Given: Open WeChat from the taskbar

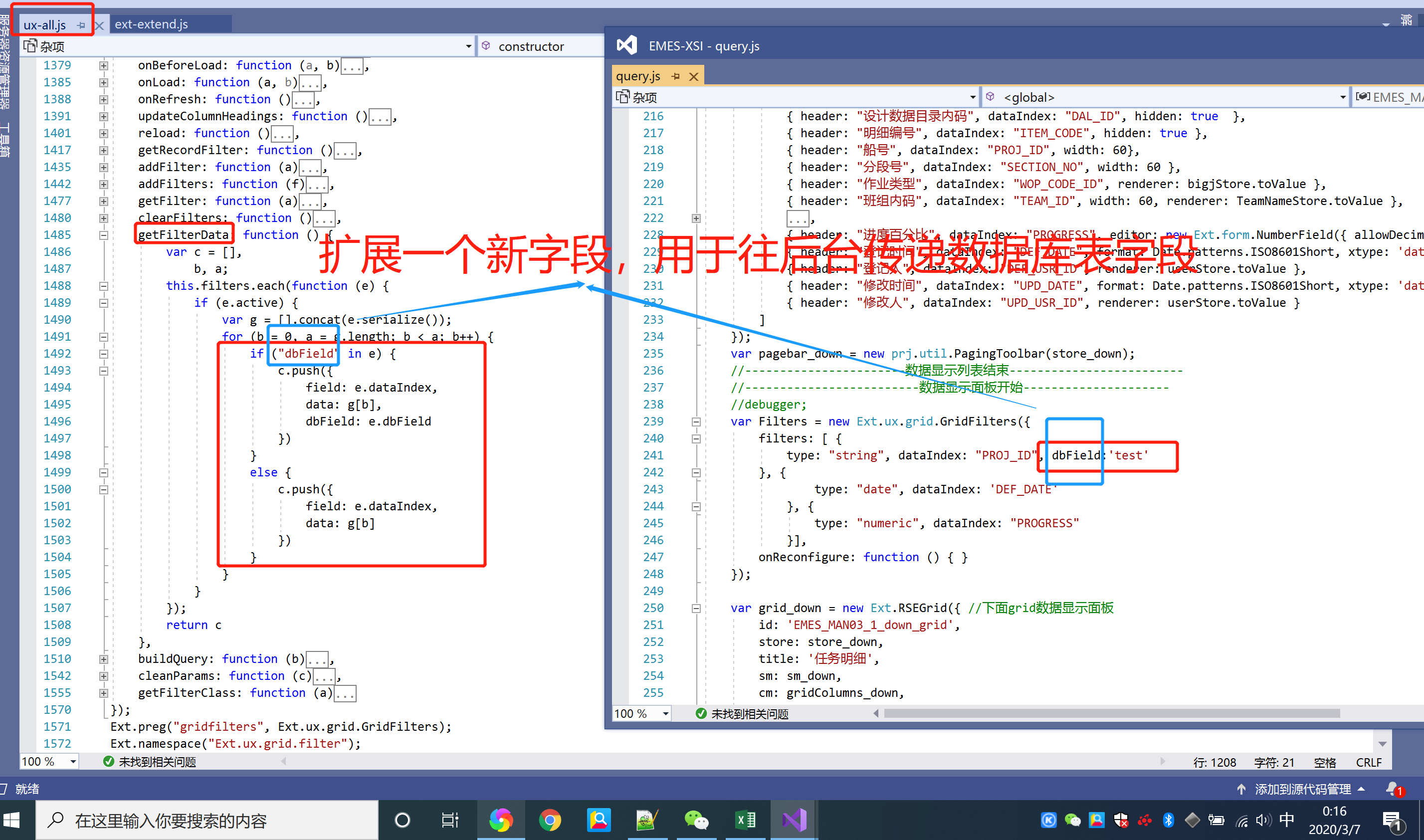Looking at the screenshot, I should [x=696, y=820].
